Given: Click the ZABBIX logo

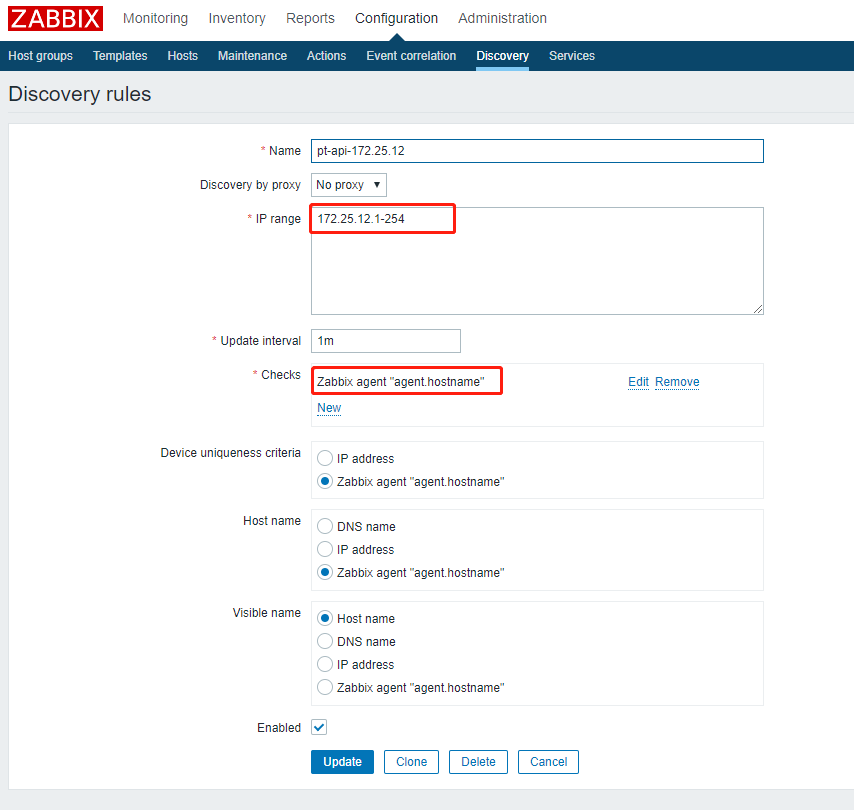Looking at the screenshot, I should pos(55,18).
